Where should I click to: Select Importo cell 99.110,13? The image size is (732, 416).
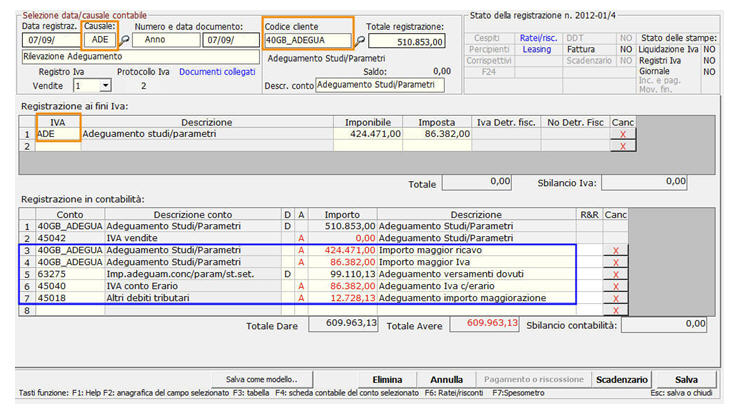[x=342, y=274]
